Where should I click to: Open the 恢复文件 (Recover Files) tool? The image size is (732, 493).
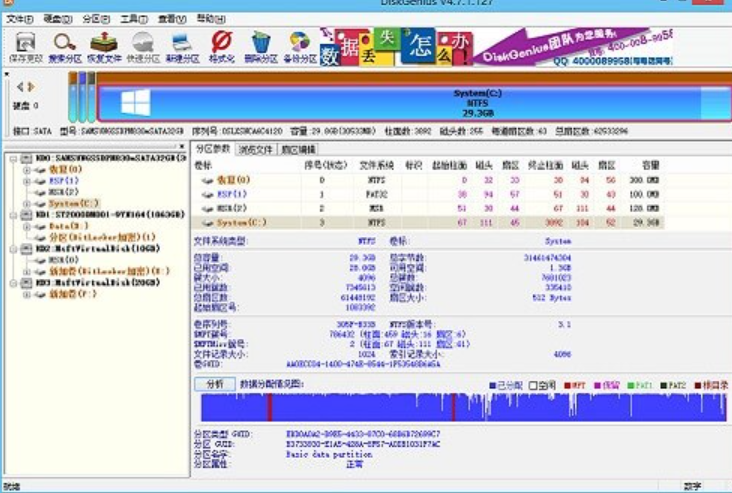pos(104,47)
